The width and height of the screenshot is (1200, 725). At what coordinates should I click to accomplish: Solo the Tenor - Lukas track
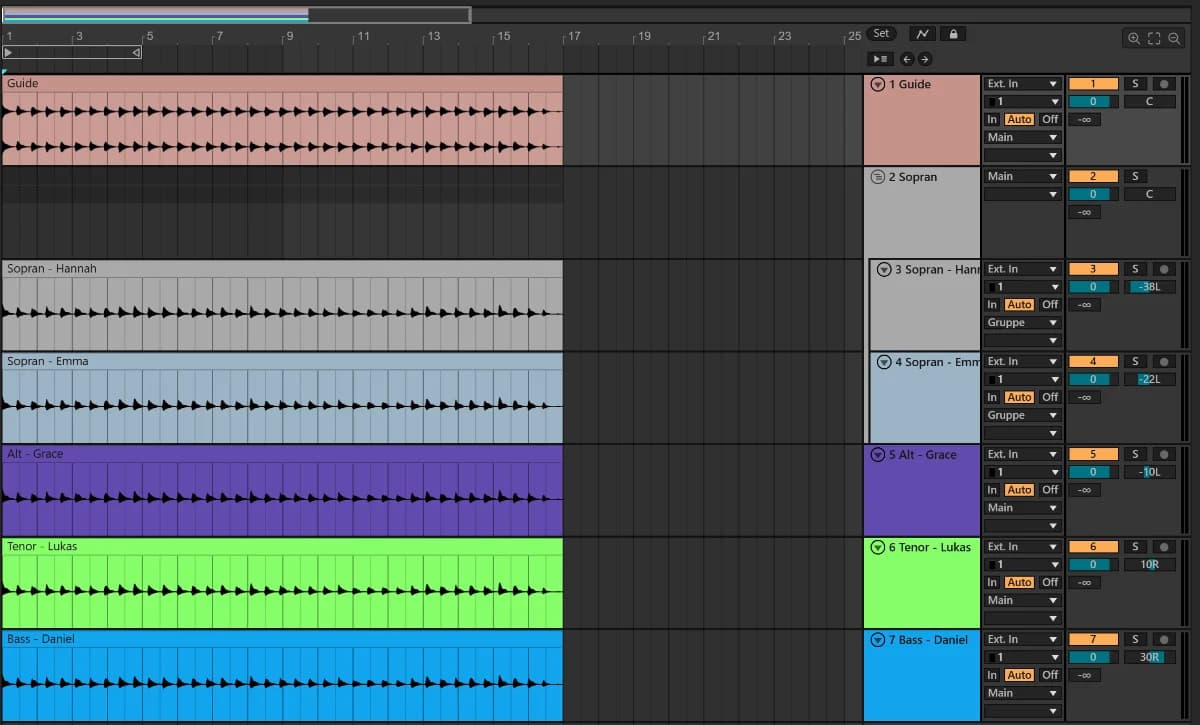point(1135,547)
